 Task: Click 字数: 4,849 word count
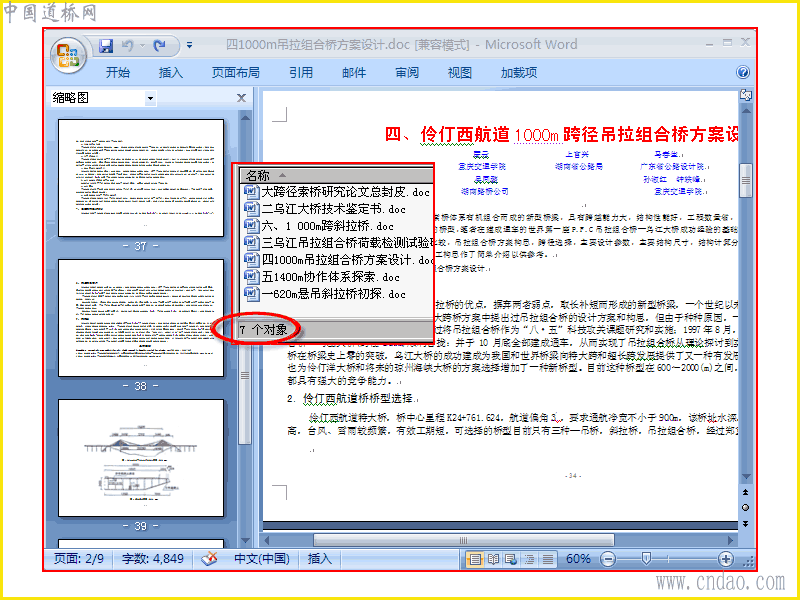tap(153, 559)
